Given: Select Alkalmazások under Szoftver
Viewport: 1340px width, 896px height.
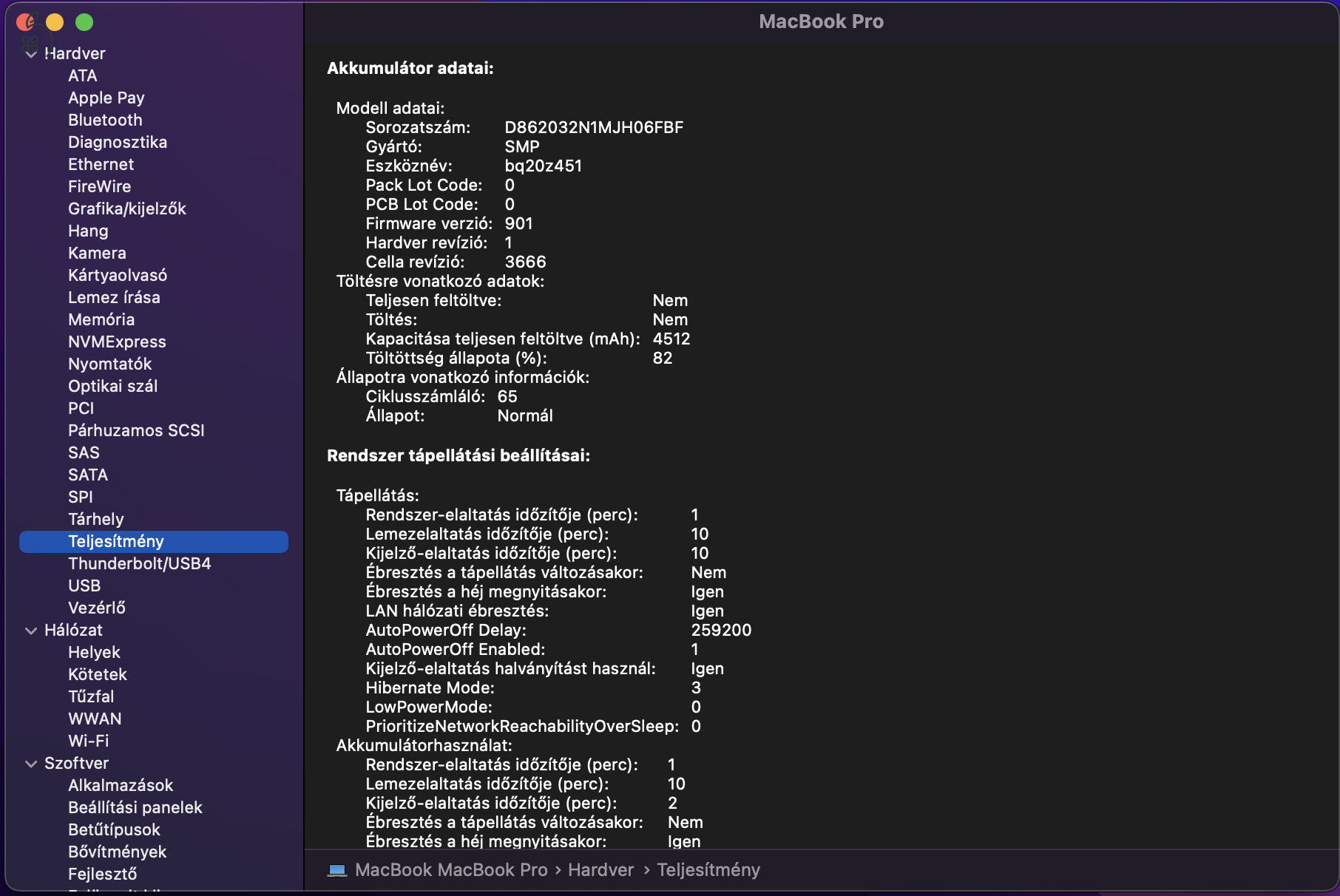Looking at the screenshot, I should click(x=121, y=785).
